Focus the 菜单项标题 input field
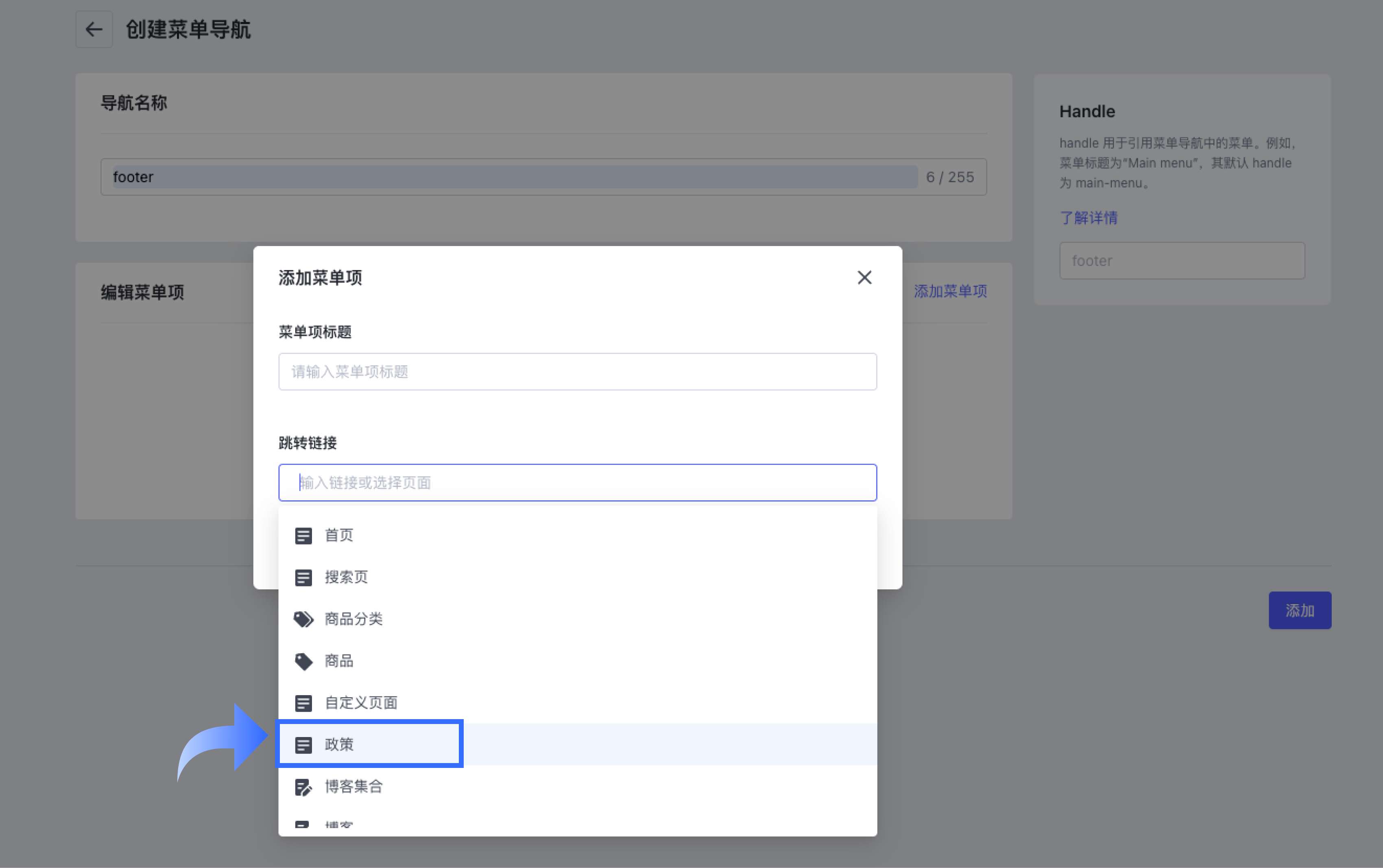This screenshot has width=1383, height=868. point(577,371)
